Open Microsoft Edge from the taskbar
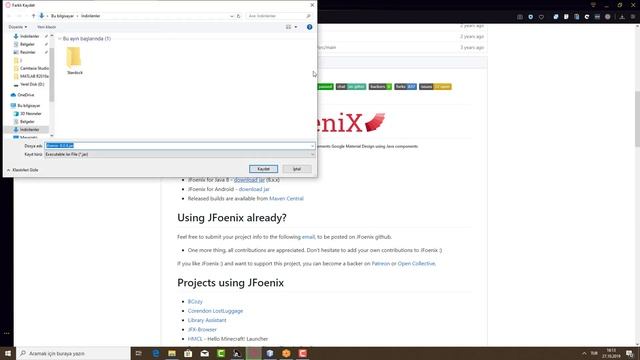 [x=156, y=353]
